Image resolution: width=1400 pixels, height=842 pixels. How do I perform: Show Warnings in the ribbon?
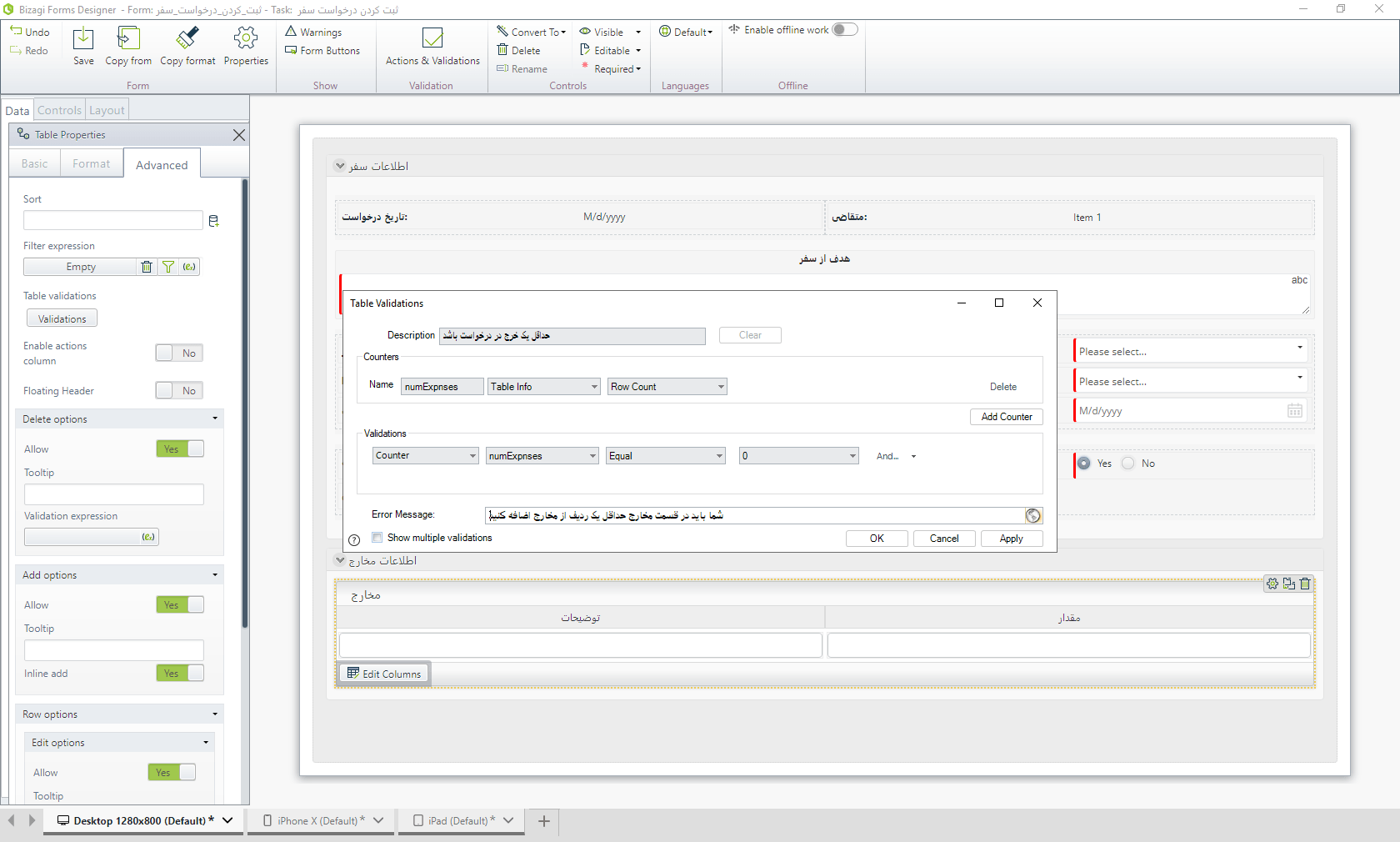point(313,32)
